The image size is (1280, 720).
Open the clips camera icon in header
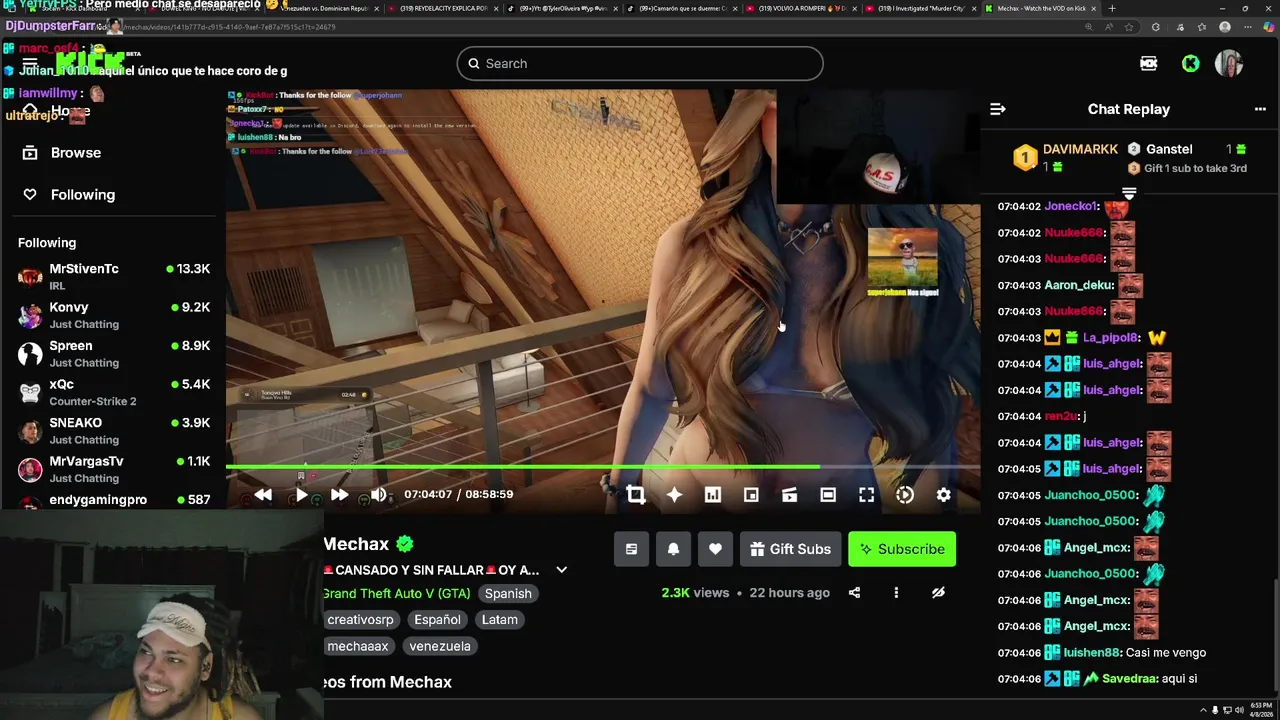tap(1149, 63)
